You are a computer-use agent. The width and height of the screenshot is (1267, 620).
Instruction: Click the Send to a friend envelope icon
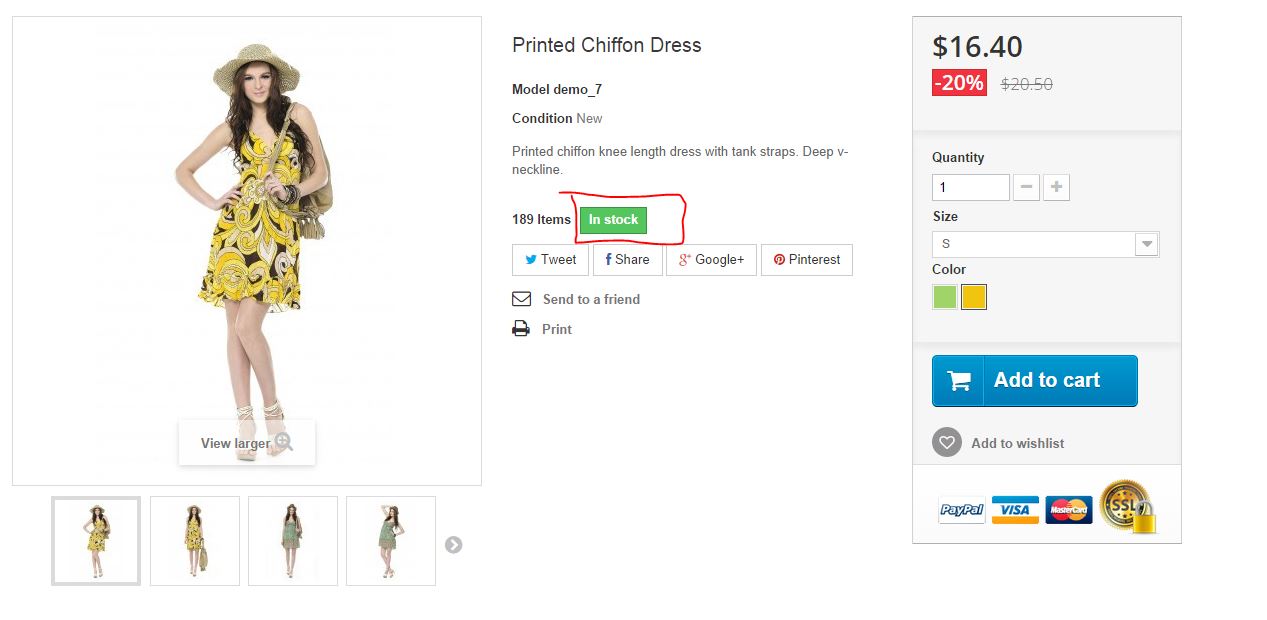pyautogui.click(x=521, y=299)
